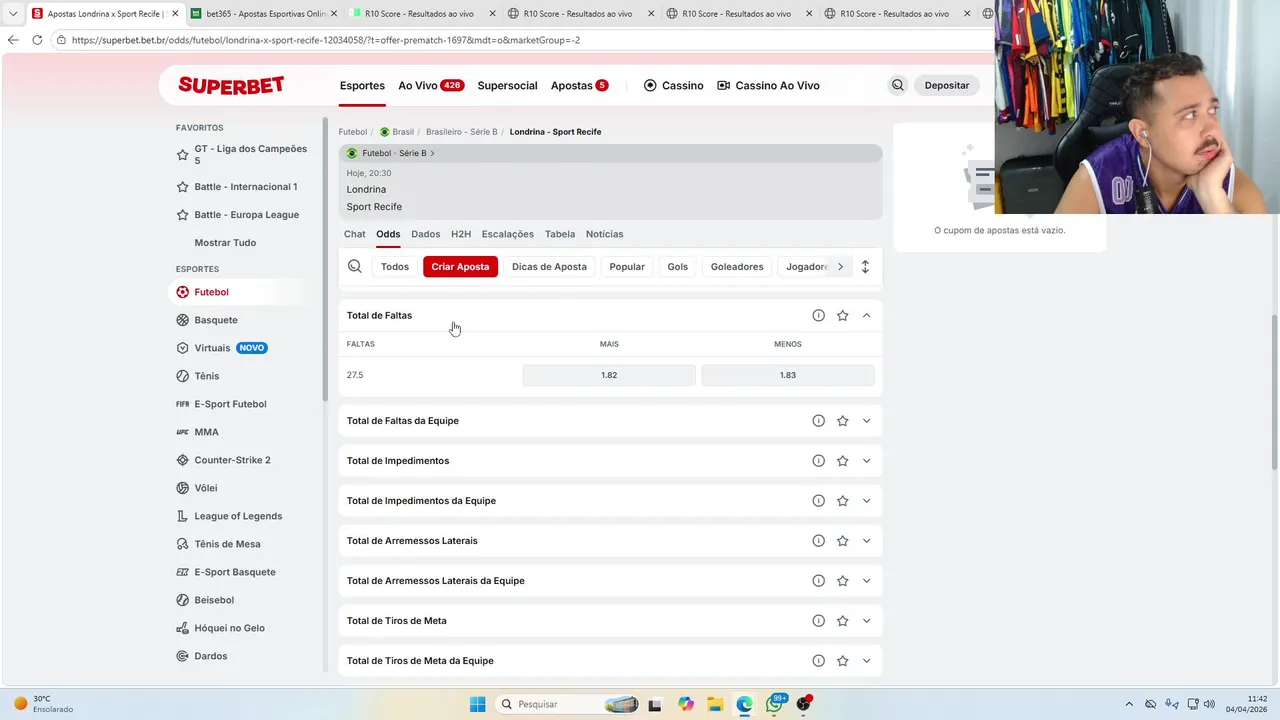Select the Basquete icon in sidebar

pyautogui.click(x=182, y=320)
